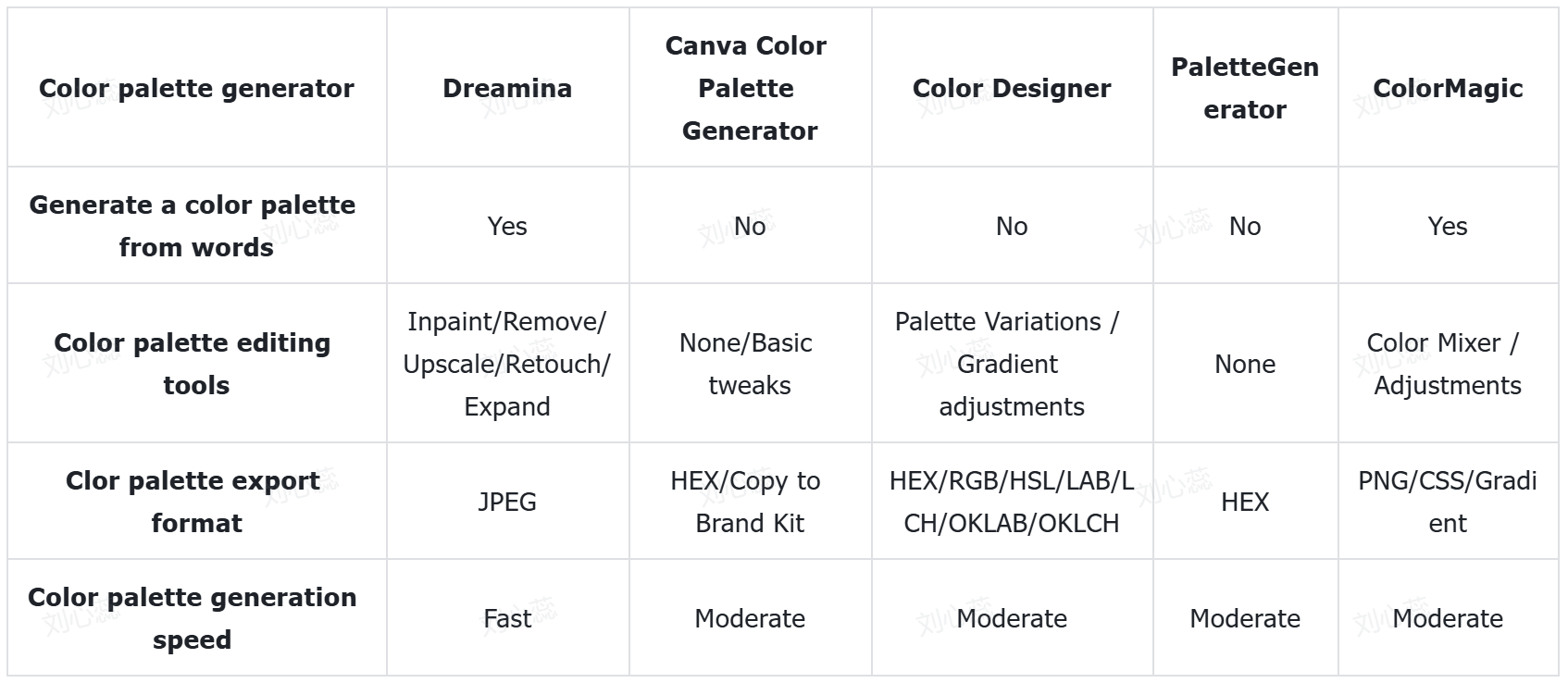Image resolution: width=1568 pixels, height=683 pixels.
Task: Select the HEX/Copy to Brand Kit cell
Action: click(749, 502)
